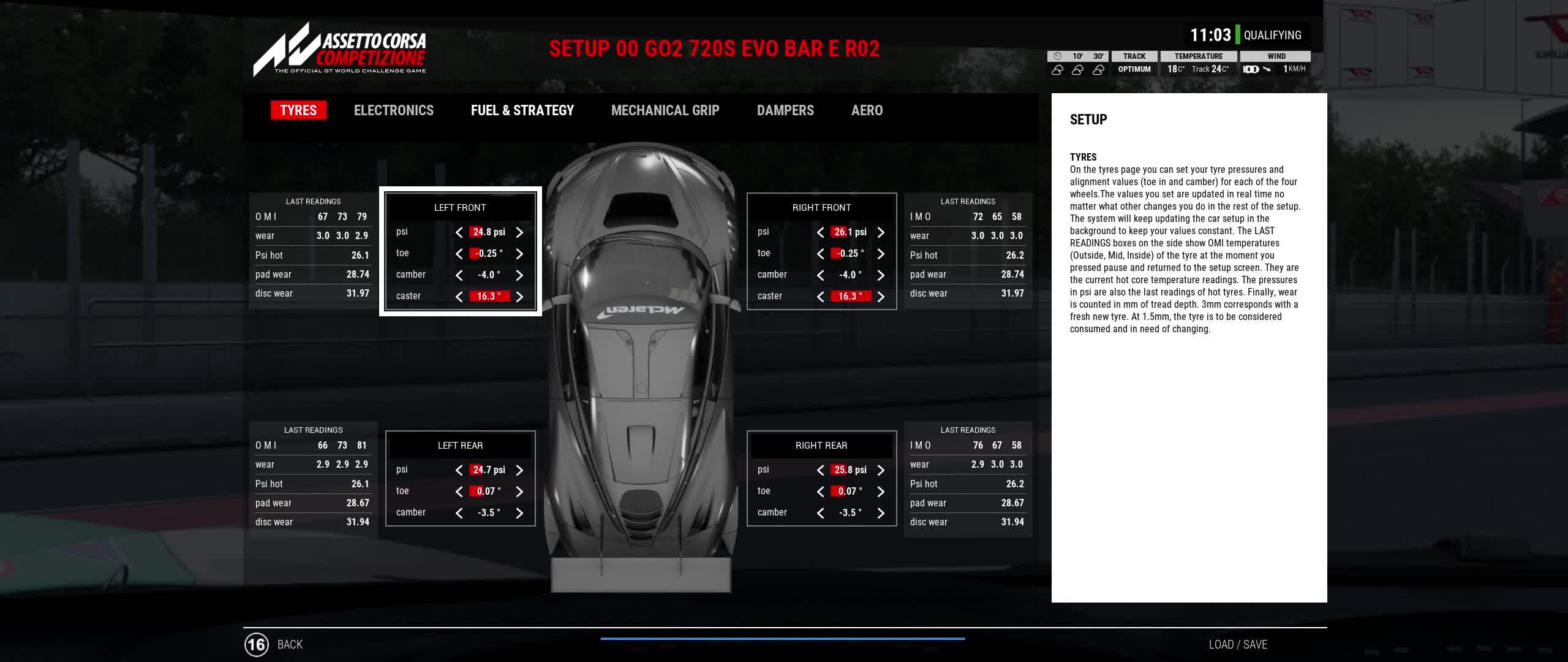Go to Mechanical Grip tab
The height and width of the screenshot is (662, 1568).
(665, 110)
